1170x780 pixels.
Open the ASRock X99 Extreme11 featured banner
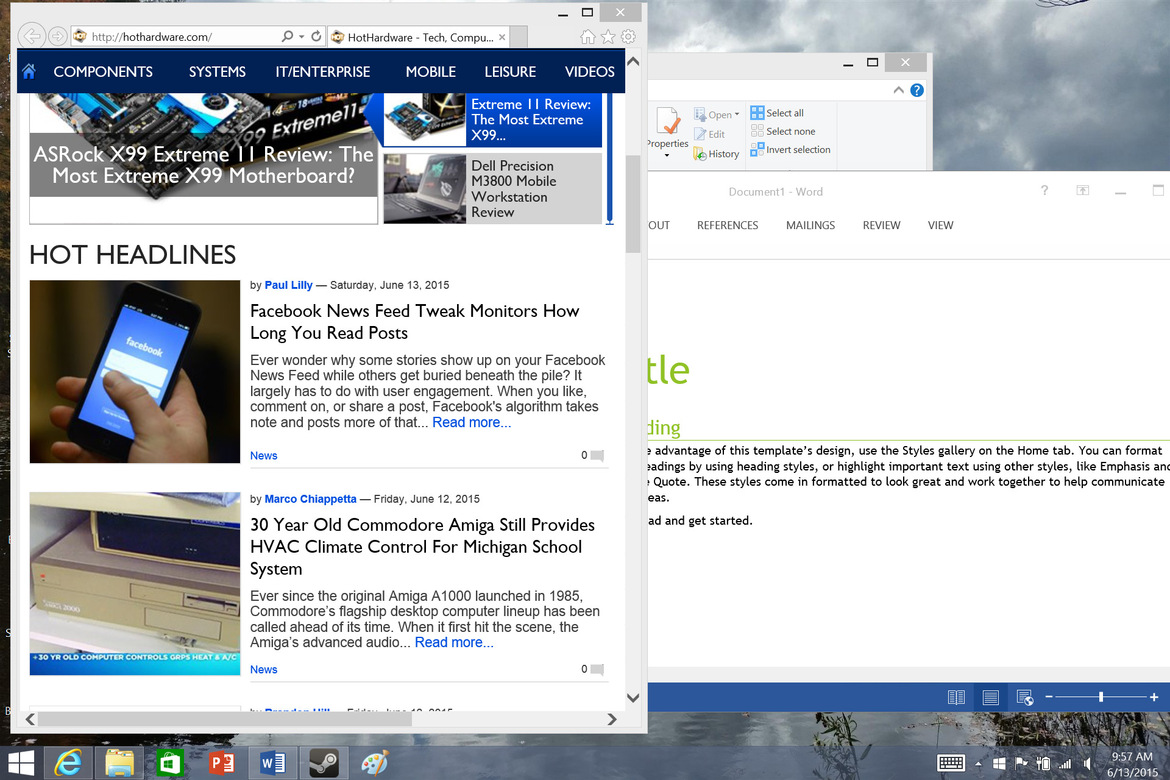pyautogui.click(x=203, y=157)
